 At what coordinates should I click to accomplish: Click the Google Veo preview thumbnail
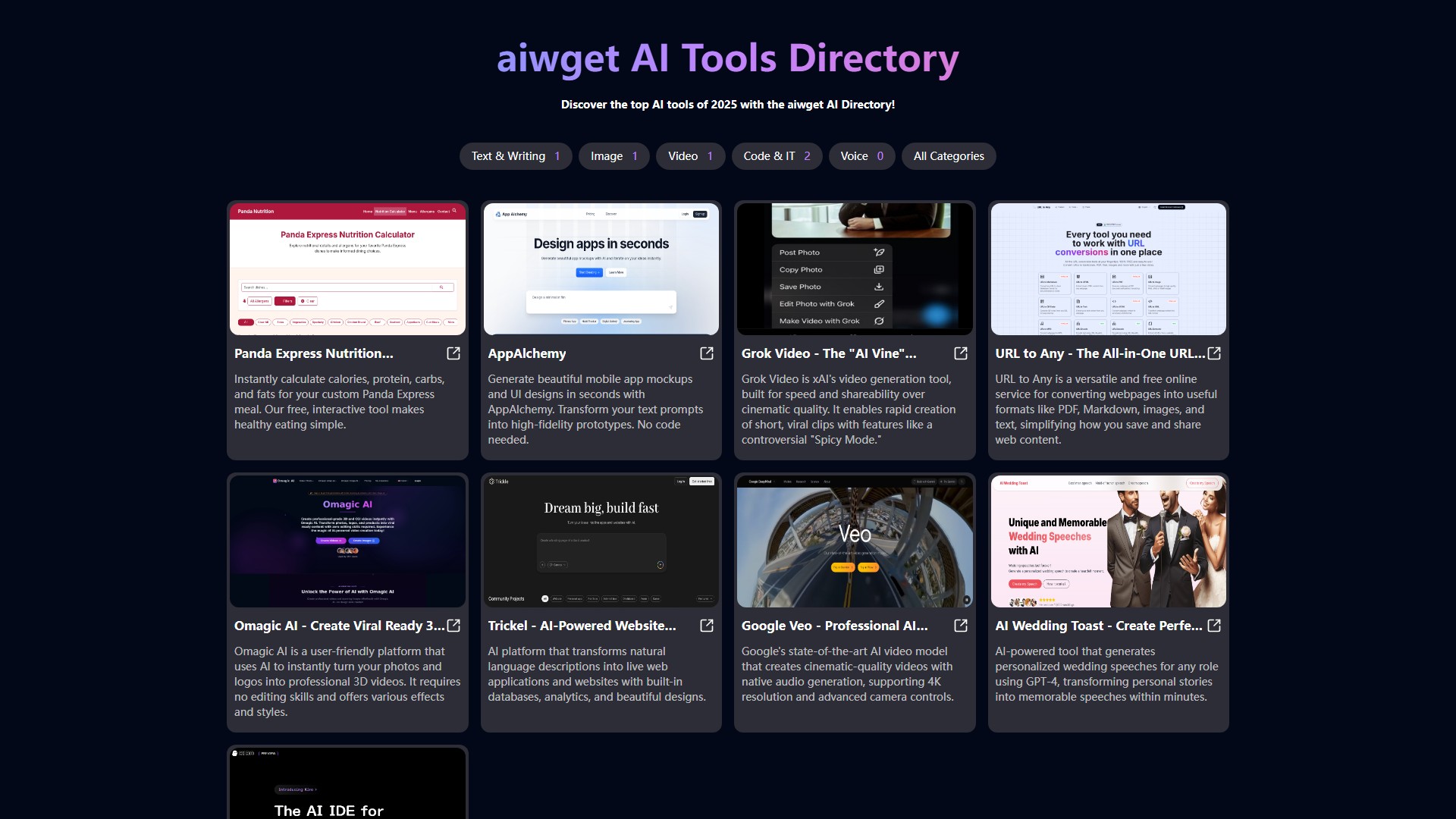[855, 541]
